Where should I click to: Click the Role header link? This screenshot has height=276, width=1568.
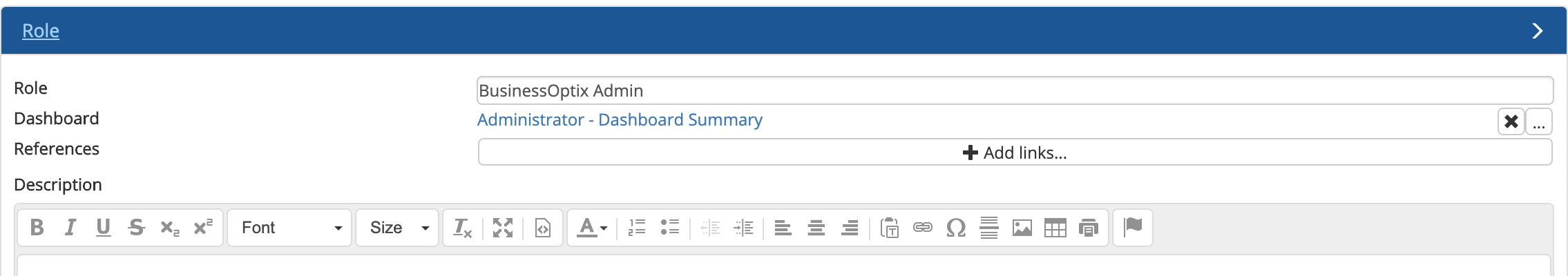(x=41, y=31)
